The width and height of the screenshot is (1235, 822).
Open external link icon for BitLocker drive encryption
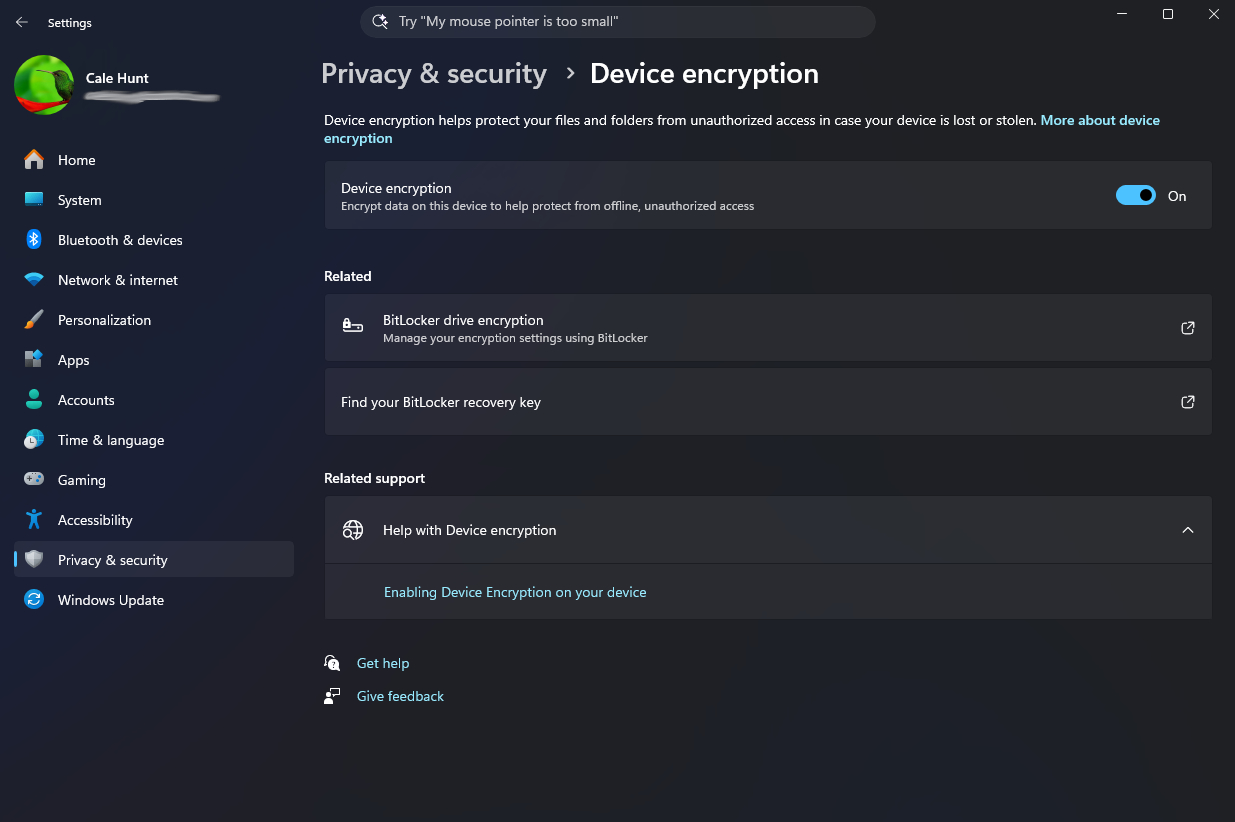click(1188, 328)
